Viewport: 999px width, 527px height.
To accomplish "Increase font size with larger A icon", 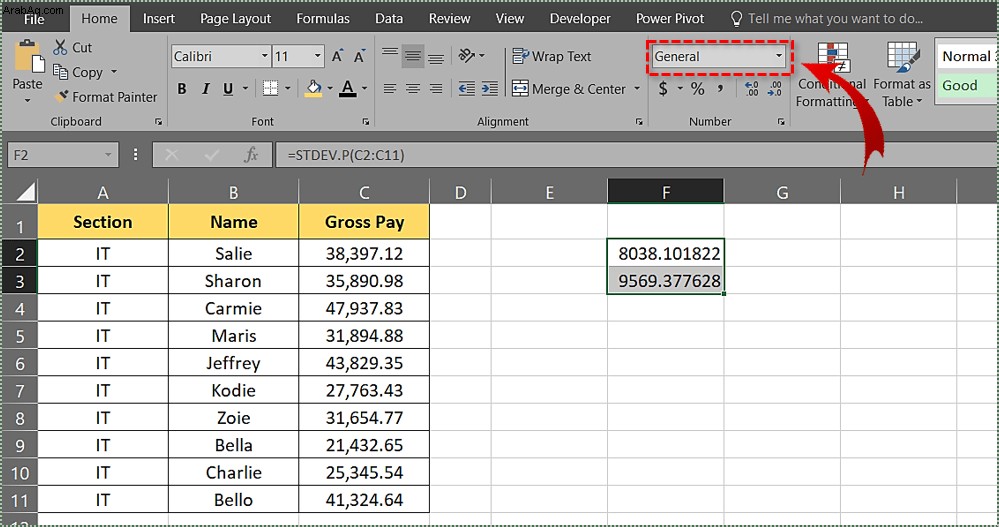I will coord(338,56).
